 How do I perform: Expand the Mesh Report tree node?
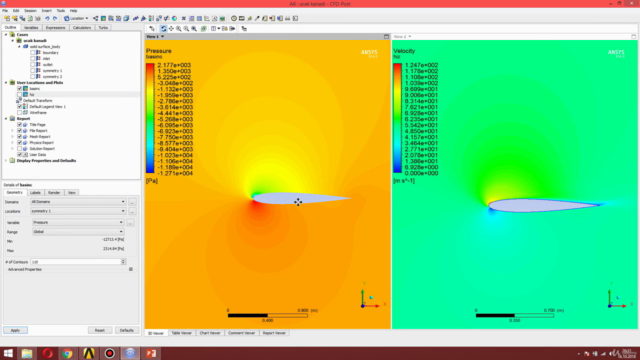coord(12,137)
